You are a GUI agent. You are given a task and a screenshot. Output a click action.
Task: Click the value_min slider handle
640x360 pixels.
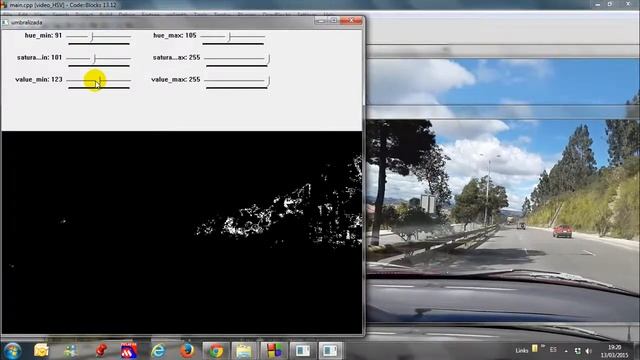tap(99, 81)
